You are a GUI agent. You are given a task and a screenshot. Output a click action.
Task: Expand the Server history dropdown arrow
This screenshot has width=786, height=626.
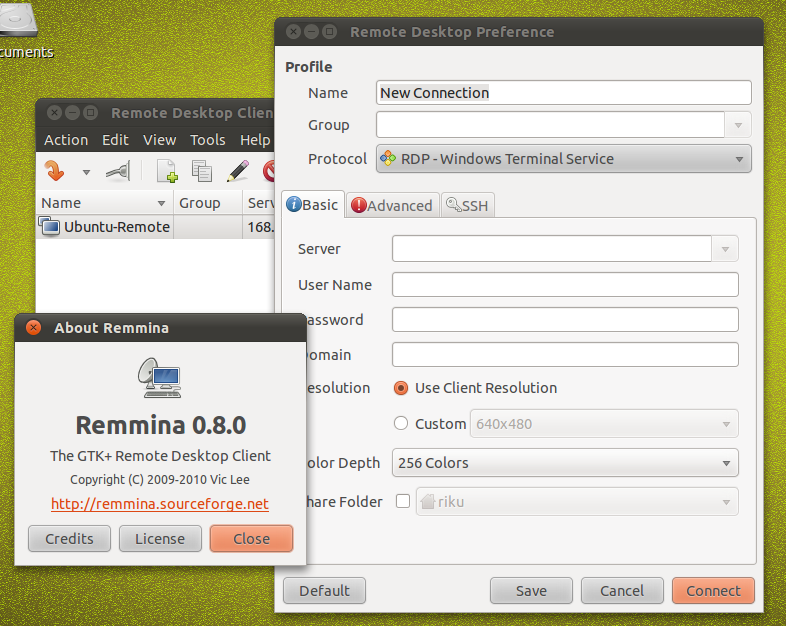725,249
